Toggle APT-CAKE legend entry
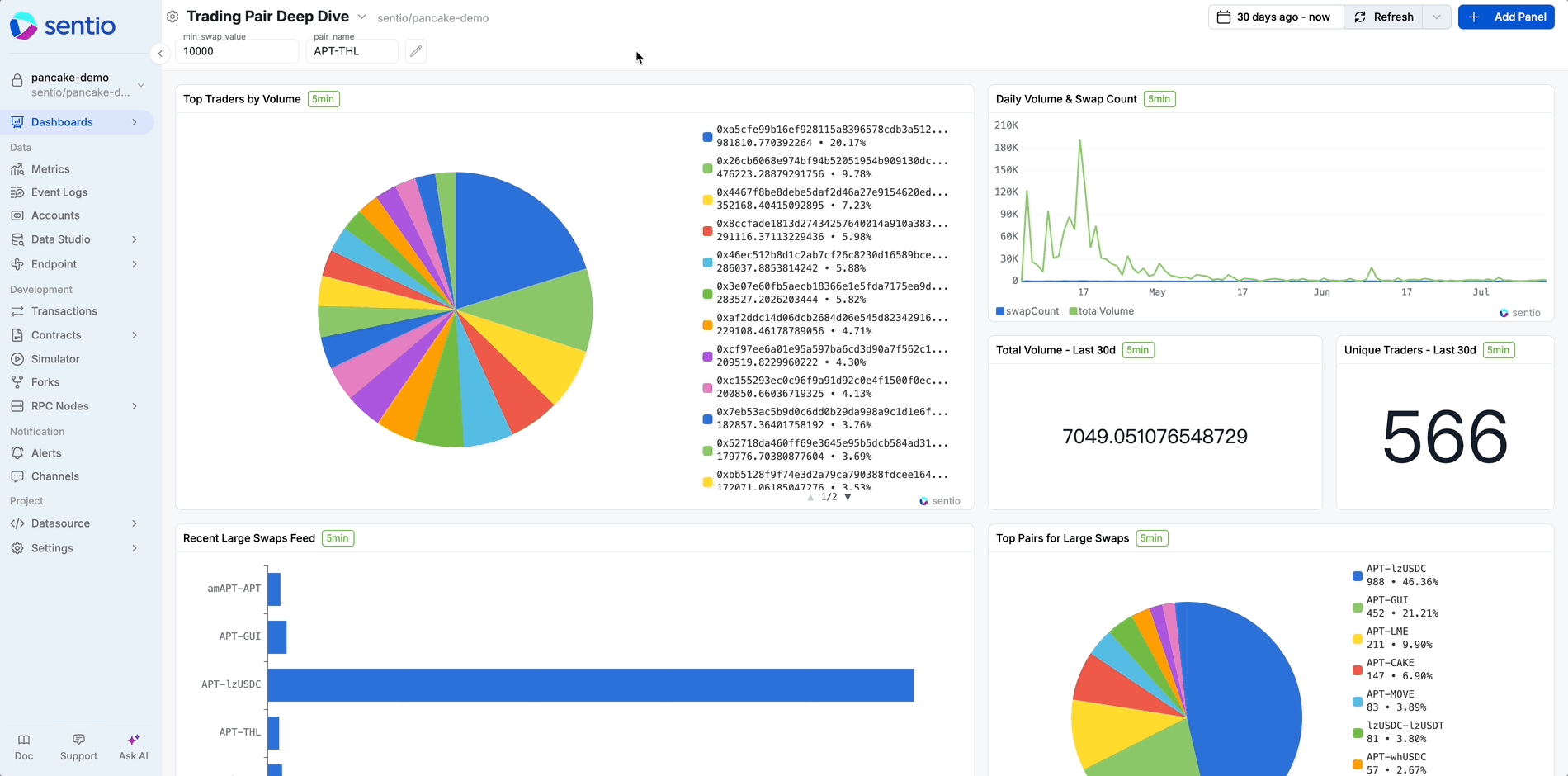 (x=1393, y=670)
